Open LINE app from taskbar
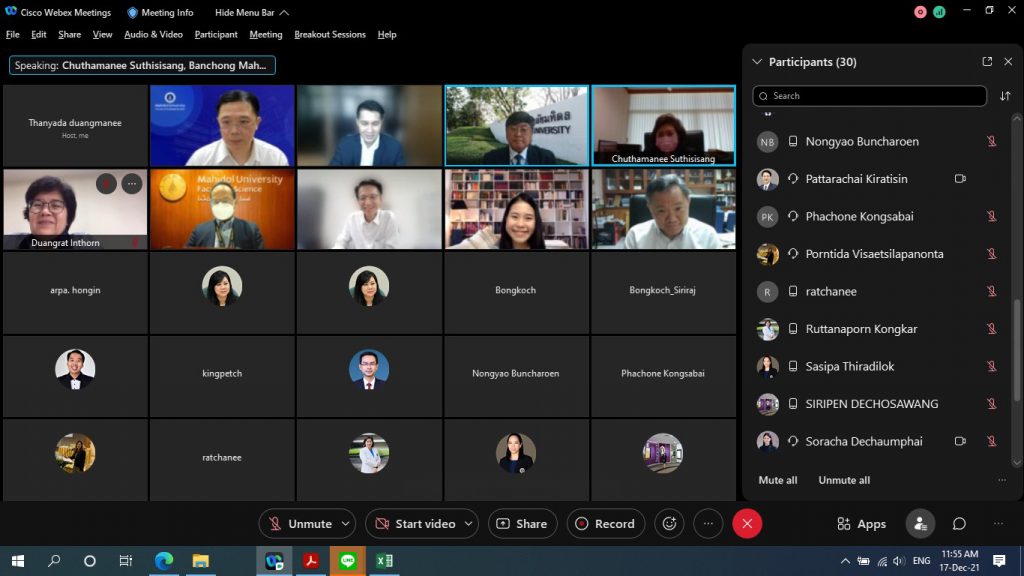Screen dimensions: 1024x576 pos(347,561)
